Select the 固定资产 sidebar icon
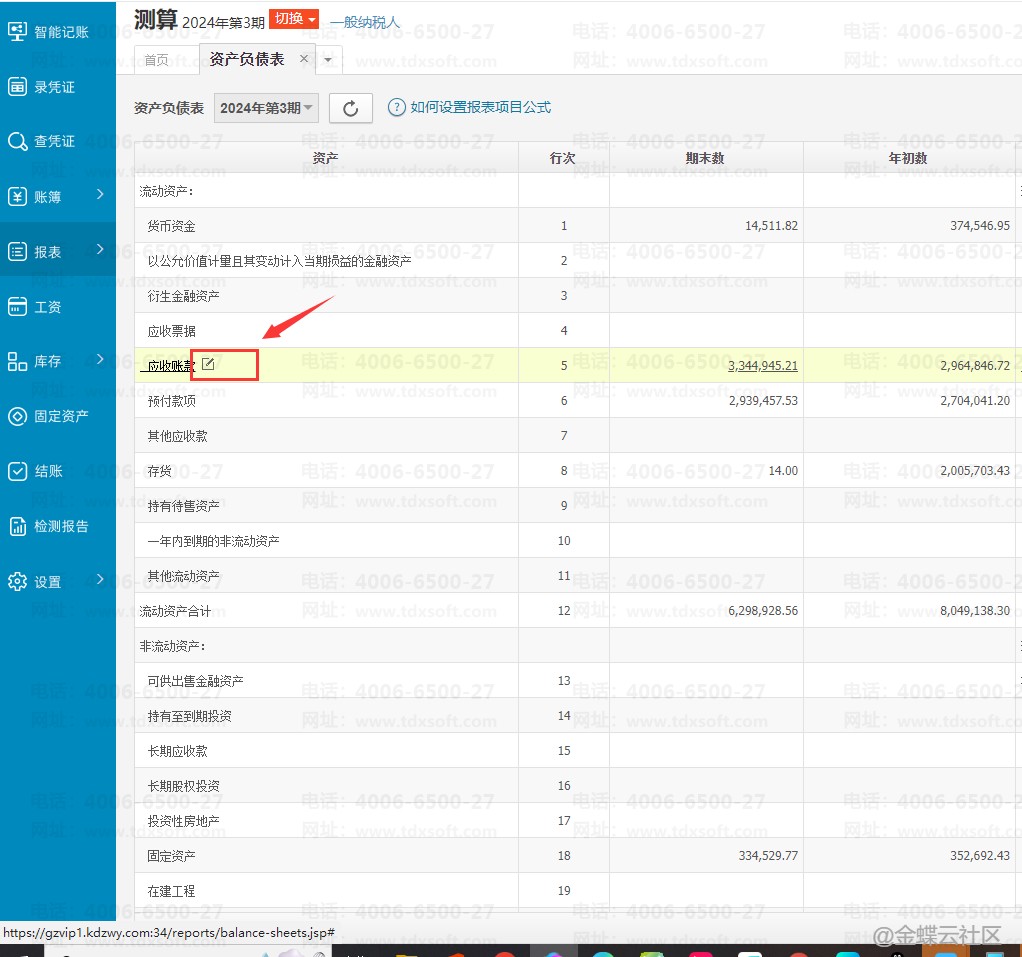The width and height of the screenshot is (1022, 957). pos(17,416)
